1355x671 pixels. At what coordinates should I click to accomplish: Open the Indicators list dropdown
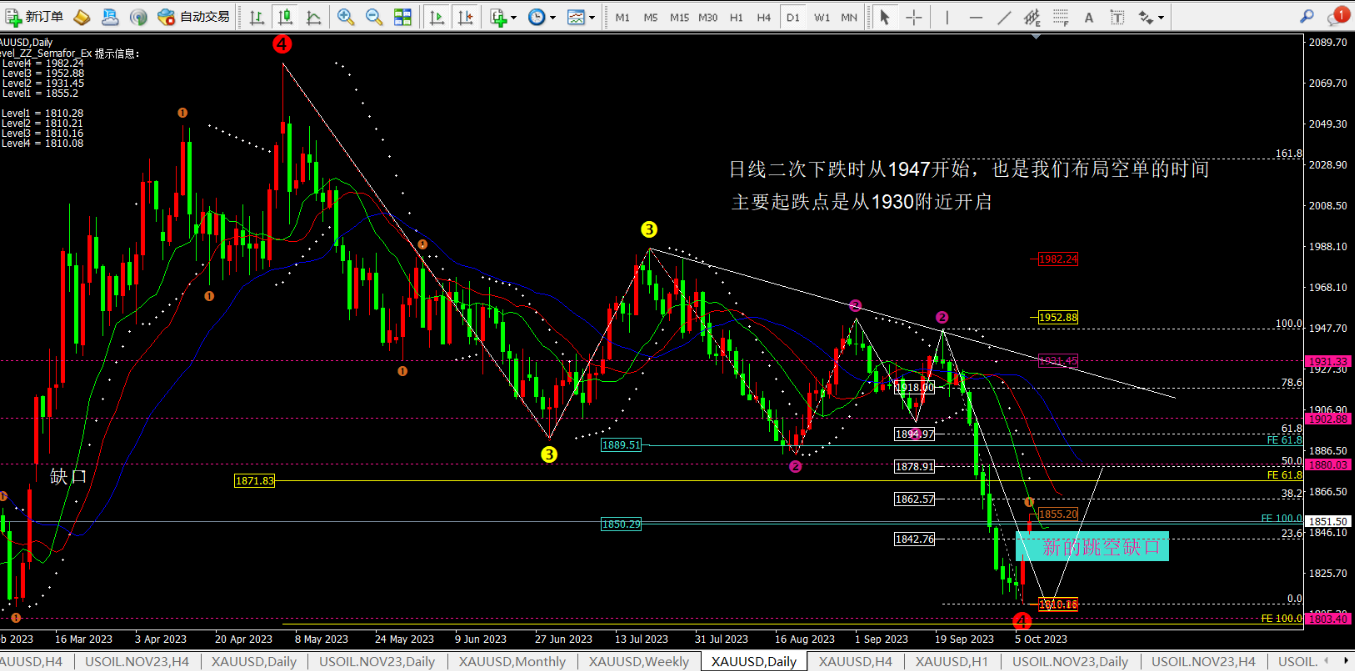[x=504, y=17]
